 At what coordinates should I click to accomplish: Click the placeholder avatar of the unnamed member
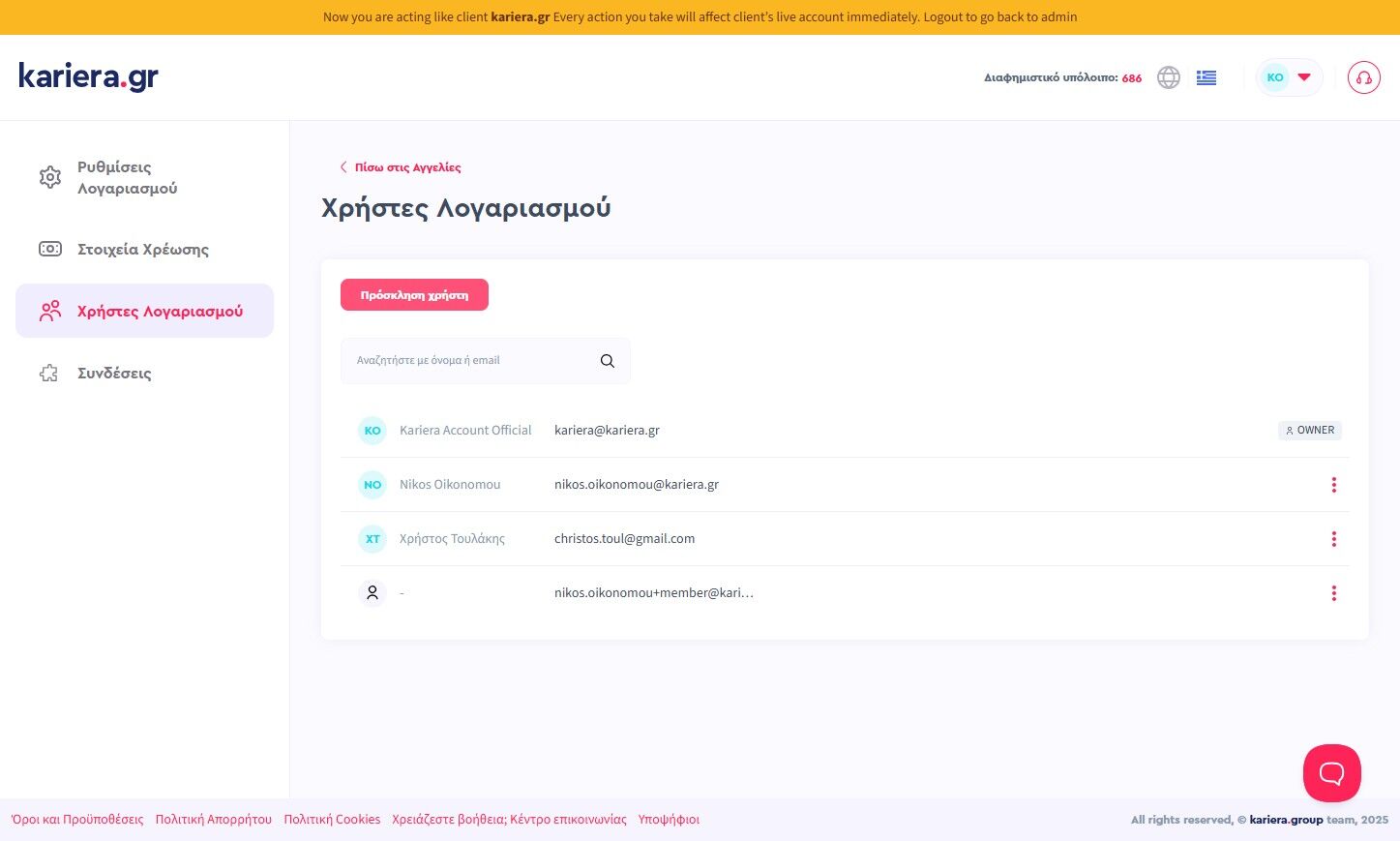coord(372,593)
